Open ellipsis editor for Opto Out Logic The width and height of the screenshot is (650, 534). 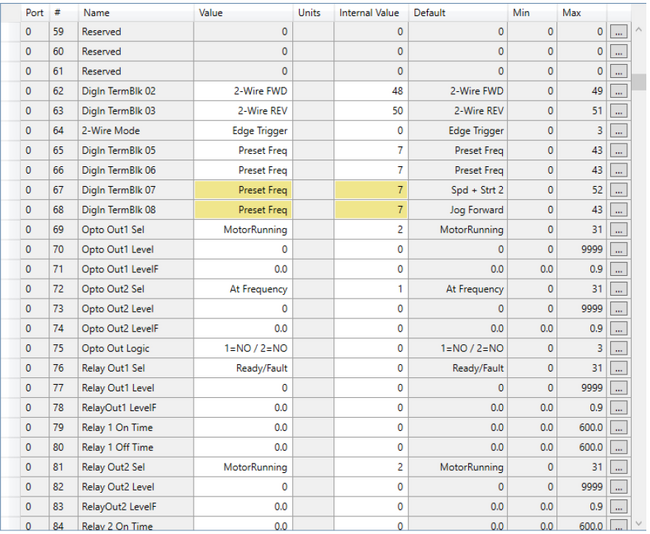(619, 349)
